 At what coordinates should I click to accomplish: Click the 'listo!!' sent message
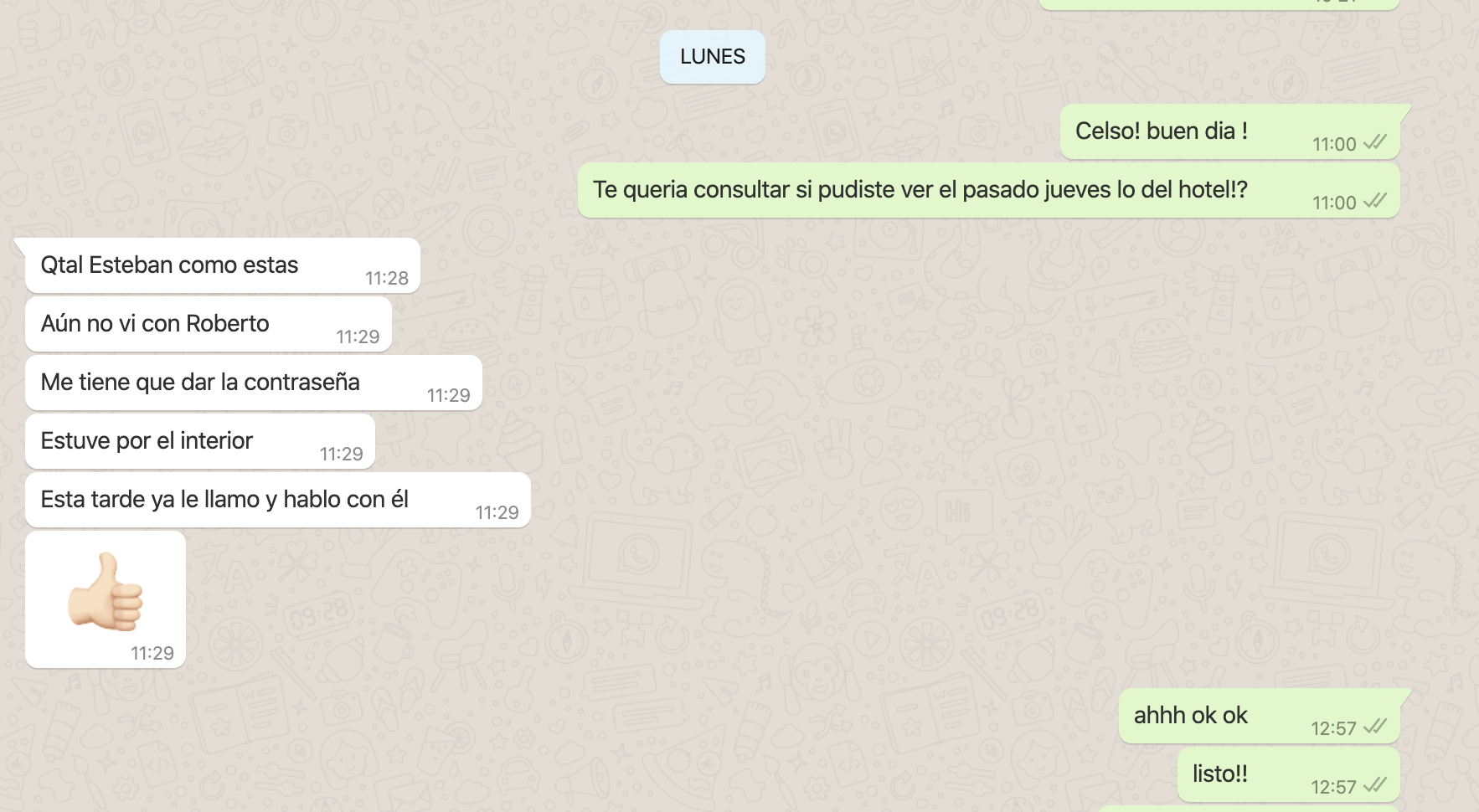pos(1289,774)
